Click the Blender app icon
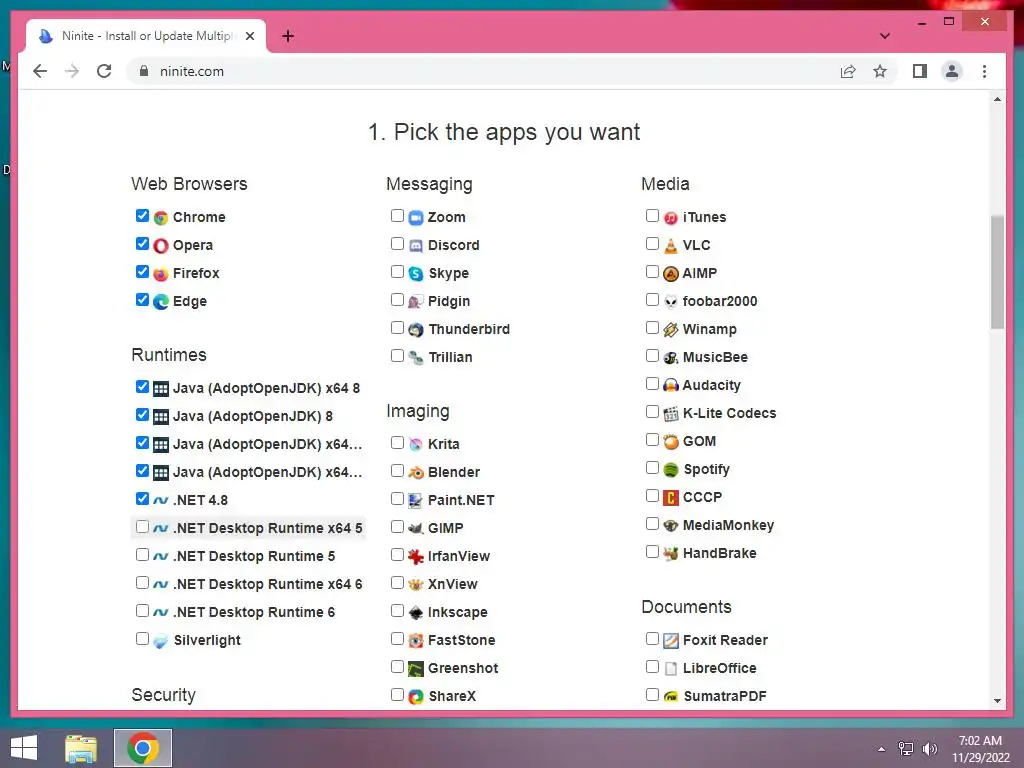The image size is (1024, 768). [x=416, y=472]
